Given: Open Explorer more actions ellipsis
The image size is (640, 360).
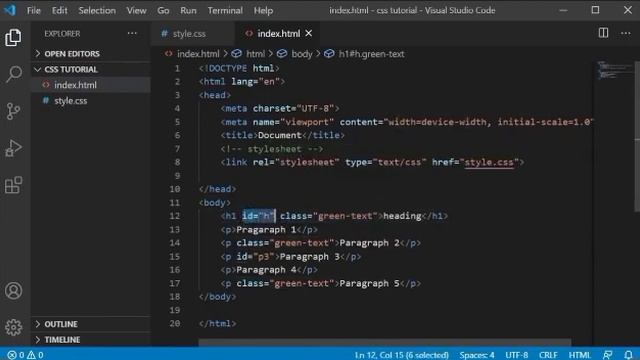Looking at the screenshot, I should click(x=132, y=33).
